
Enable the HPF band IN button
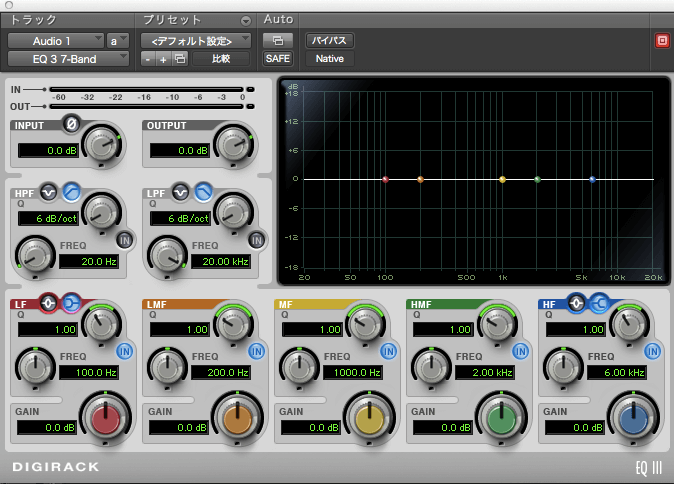point(125,240)
